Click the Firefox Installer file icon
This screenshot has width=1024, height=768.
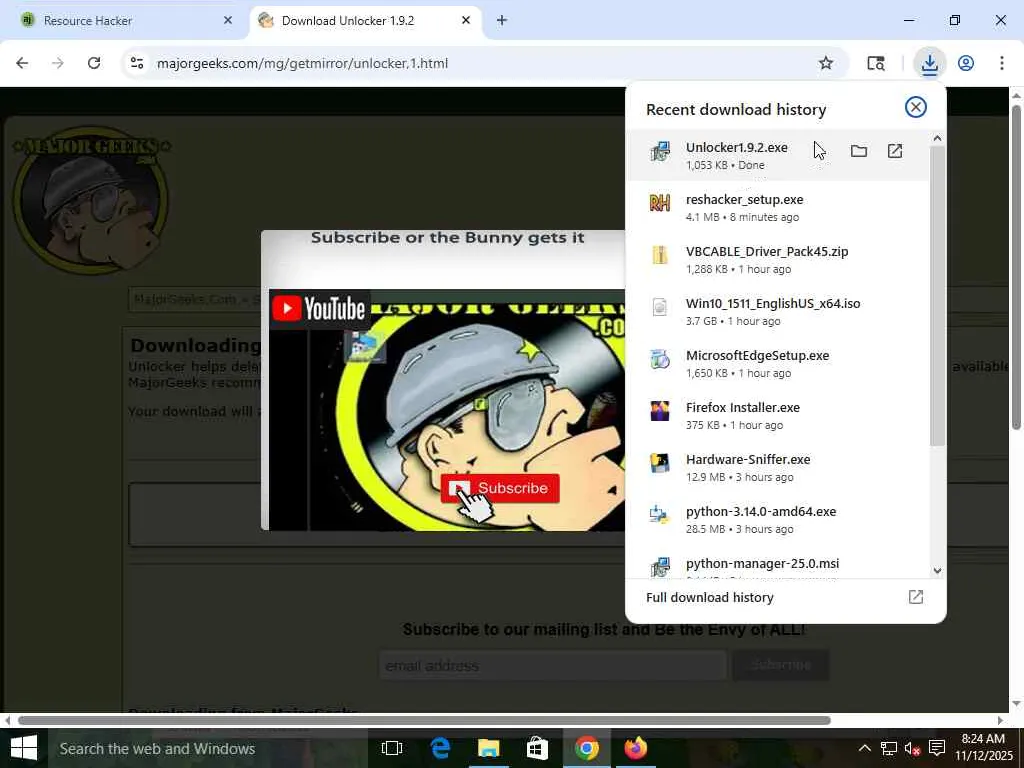click(660, 411)
